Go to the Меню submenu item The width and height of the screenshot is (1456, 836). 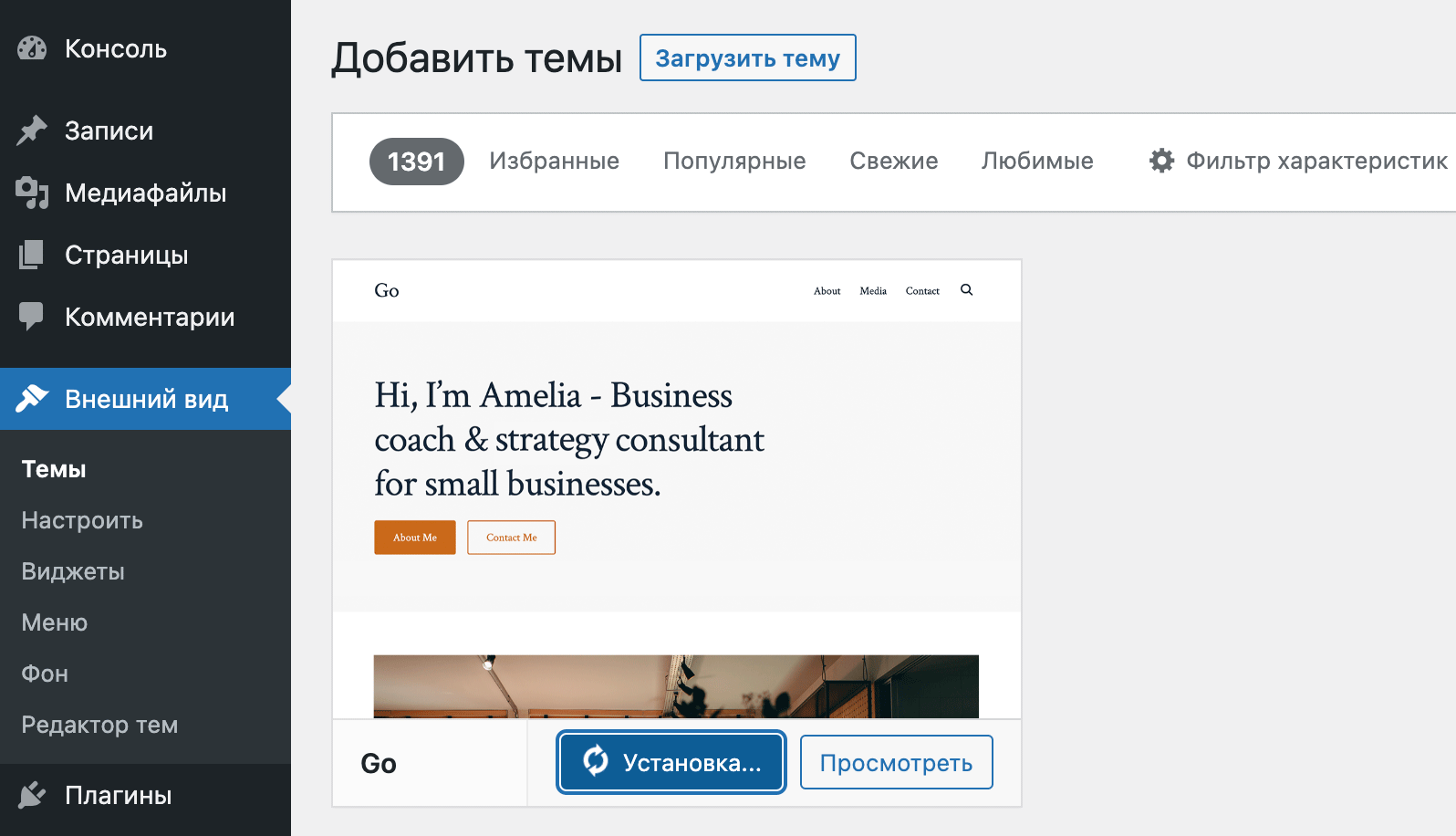coord(55,622)
